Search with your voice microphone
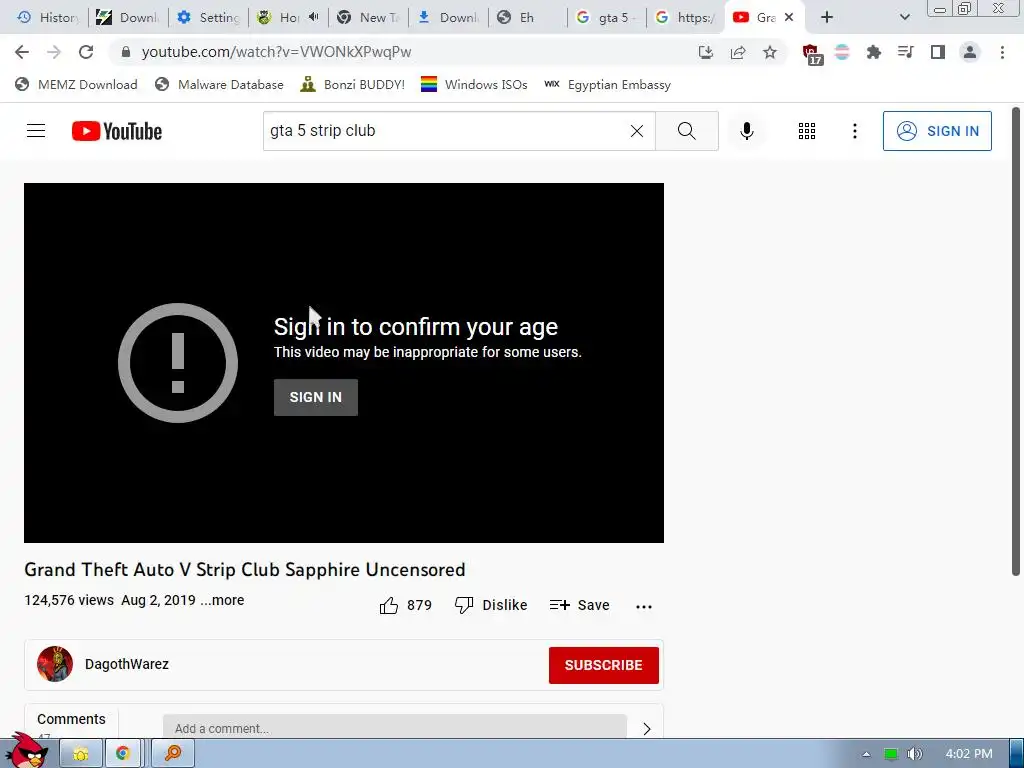Screen dimensions: 1024x768 tap(746, 131)
